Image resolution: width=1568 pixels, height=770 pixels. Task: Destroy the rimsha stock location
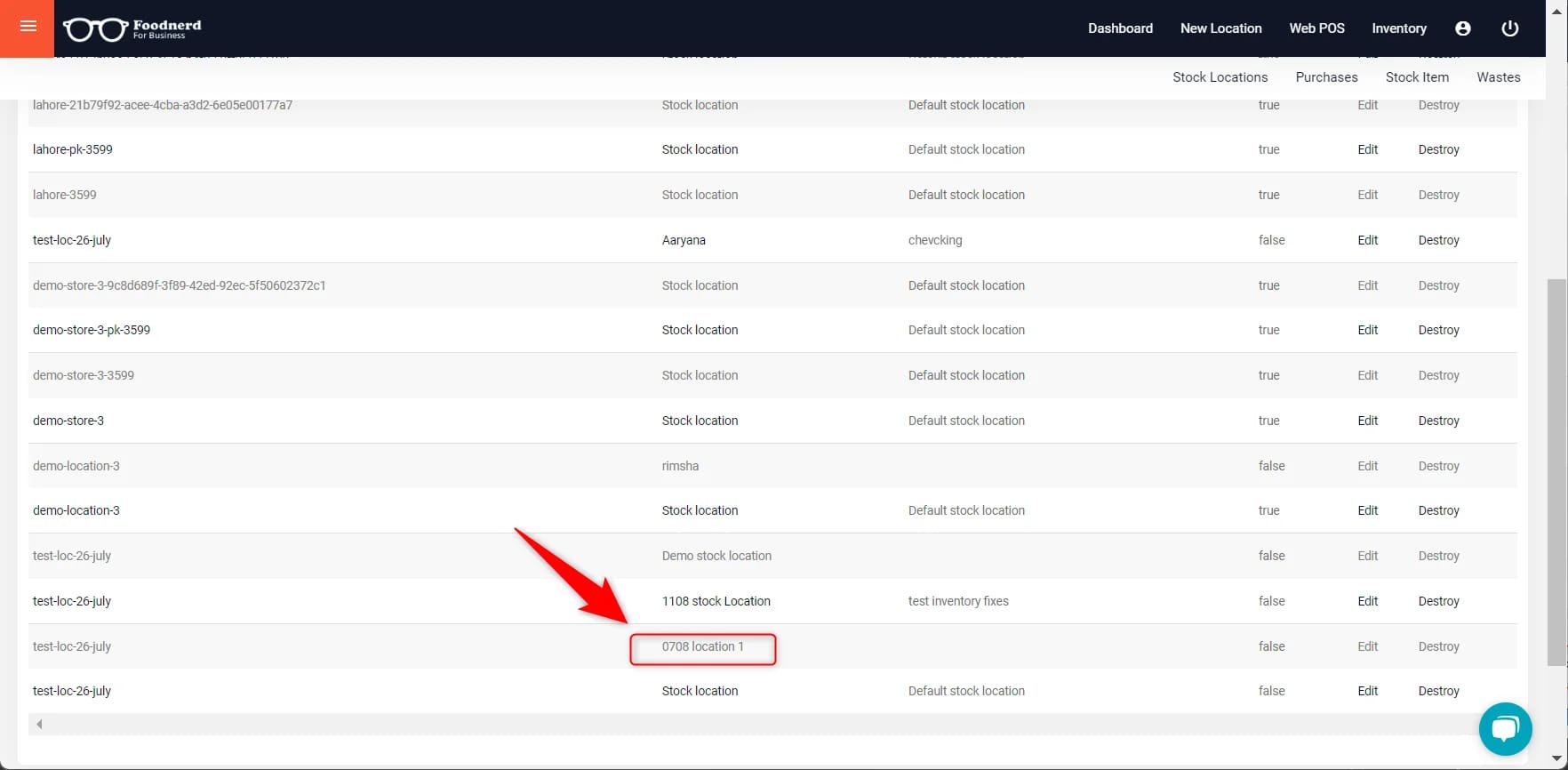(1438, 467)
